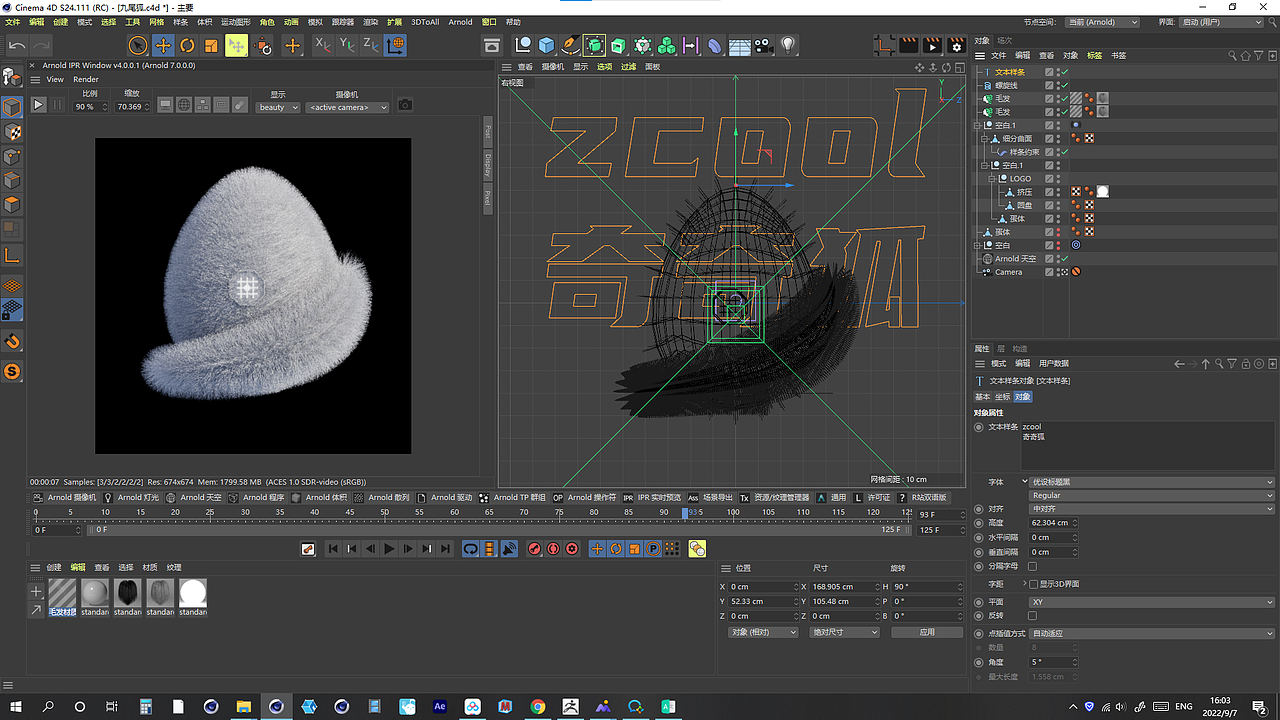Click the record active objects keyframe button
The width and height of the screenshot is (1280, 720).
pyautogui.click(x=535, y=548)
